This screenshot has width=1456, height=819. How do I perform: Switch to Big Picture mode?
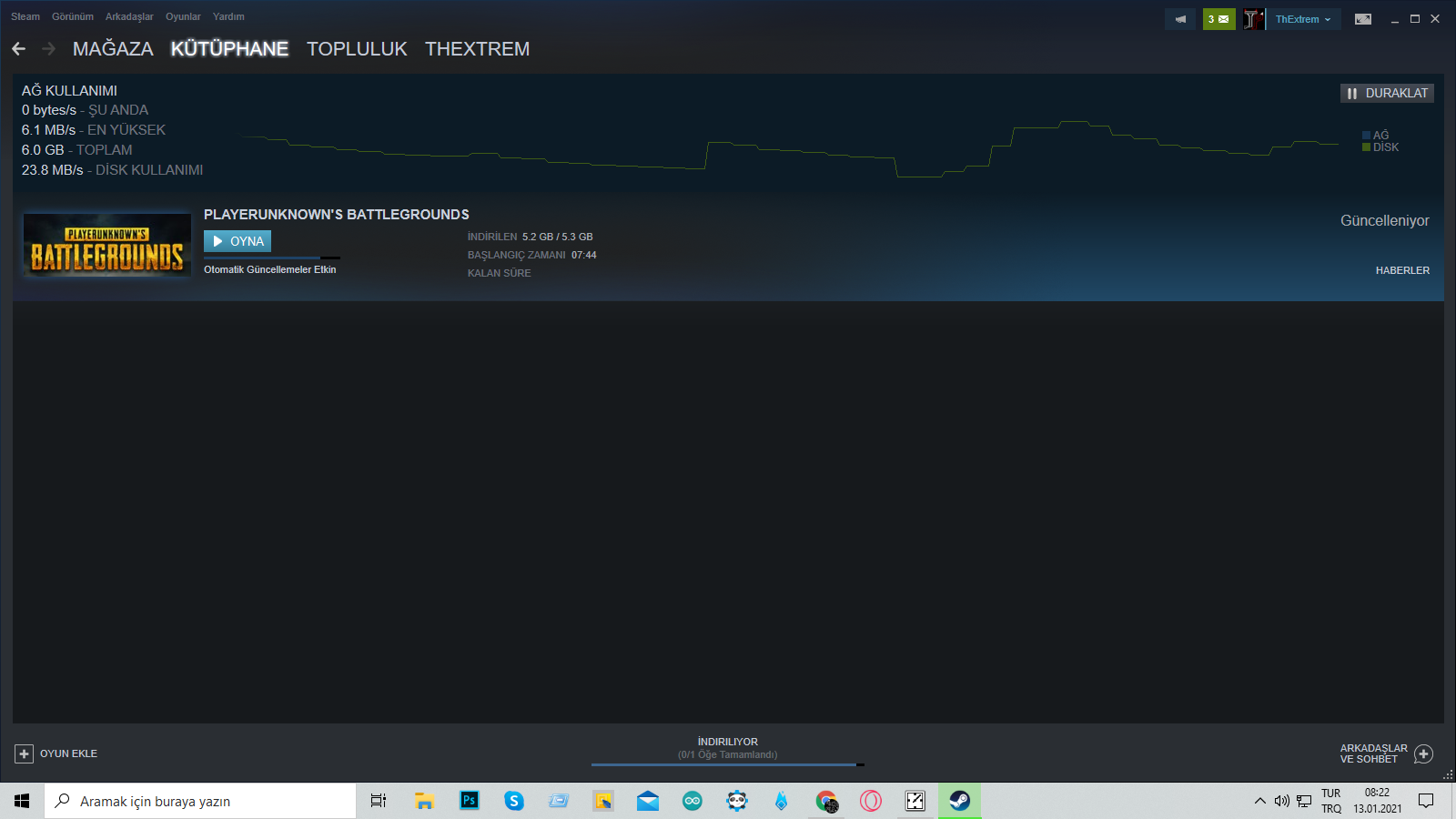point(1363,19)
